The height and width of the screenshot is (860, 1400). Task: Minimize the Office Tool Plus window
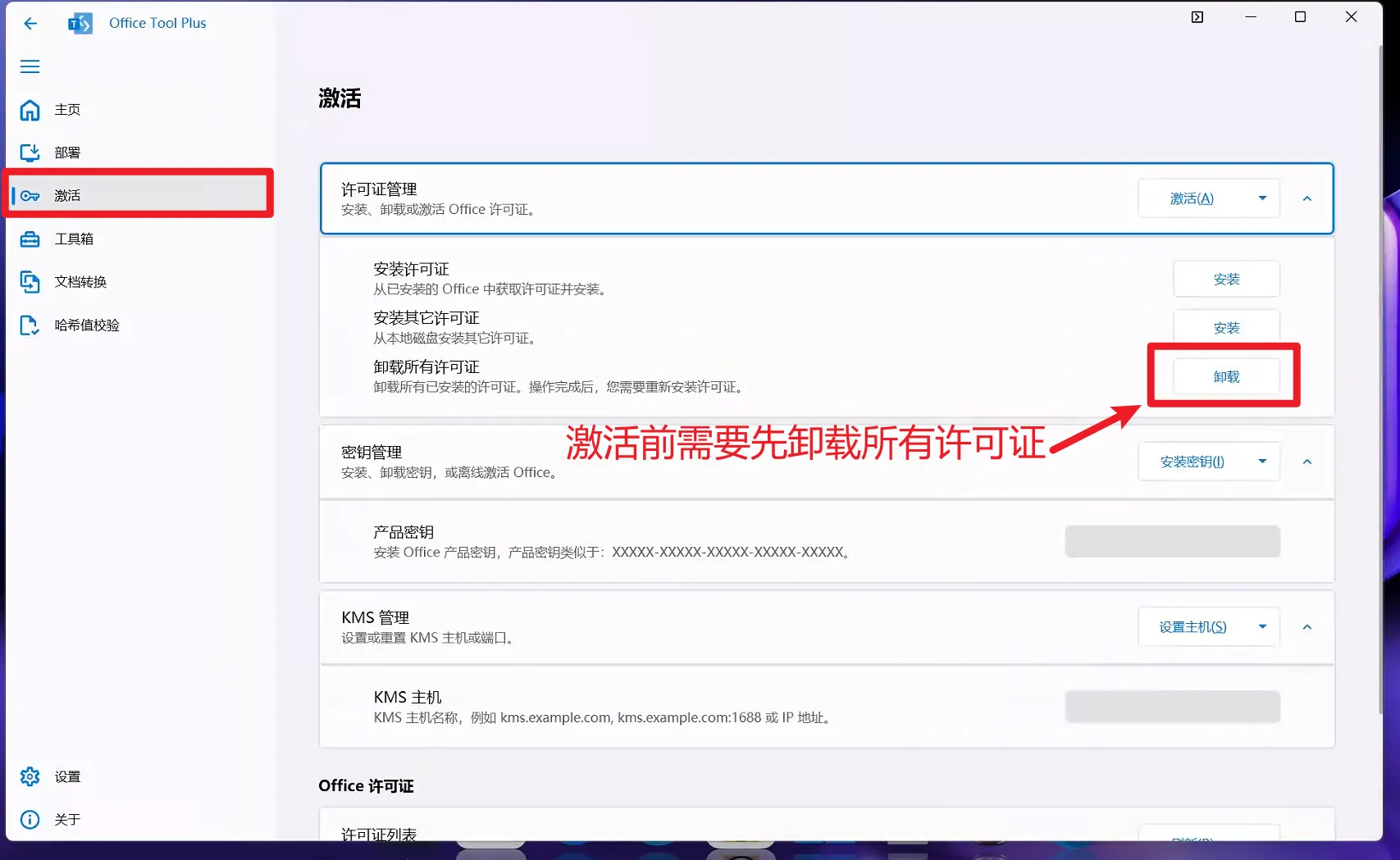(1251, 17)
